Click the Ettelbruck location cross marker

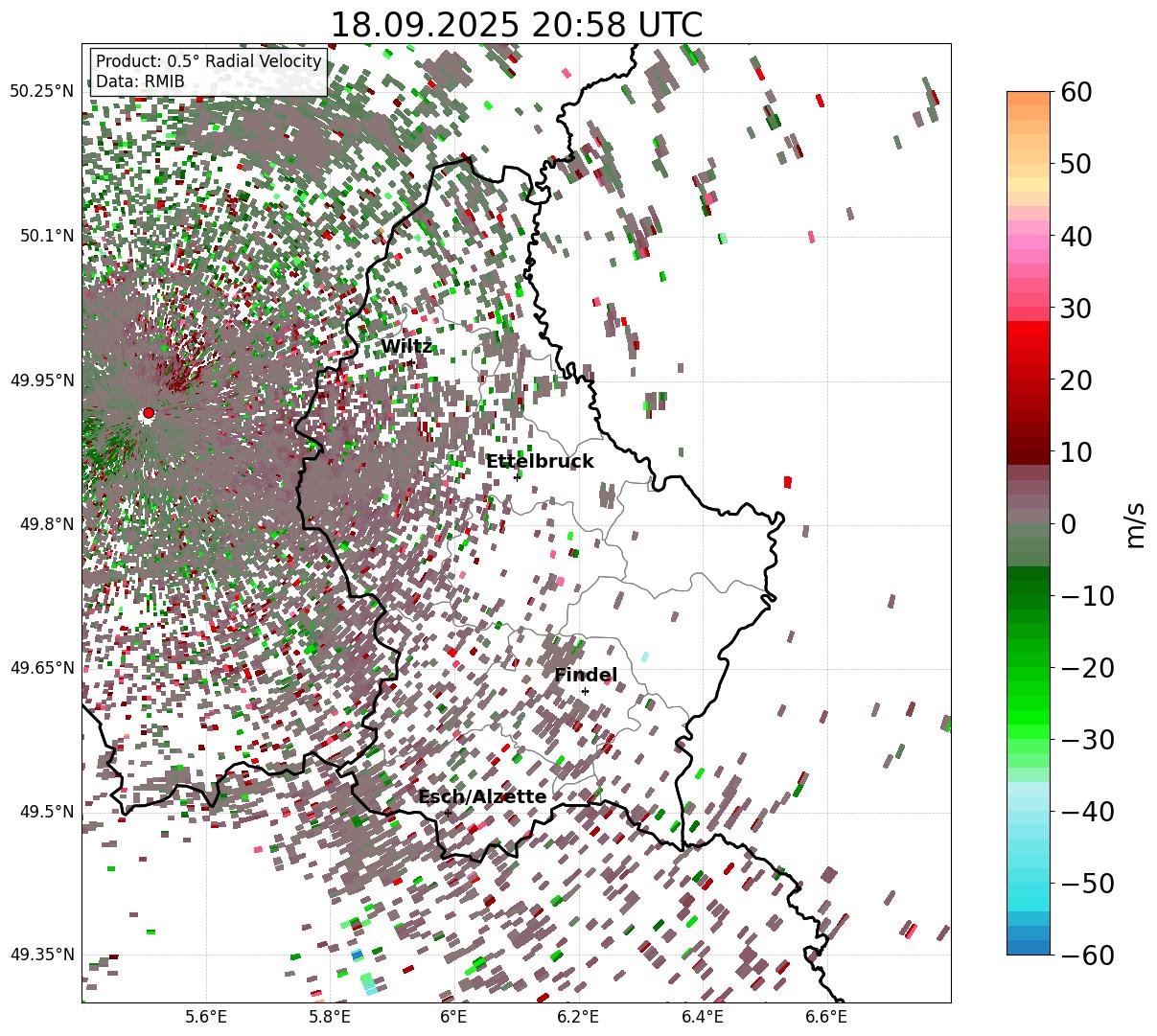click(x=517, y=476)
